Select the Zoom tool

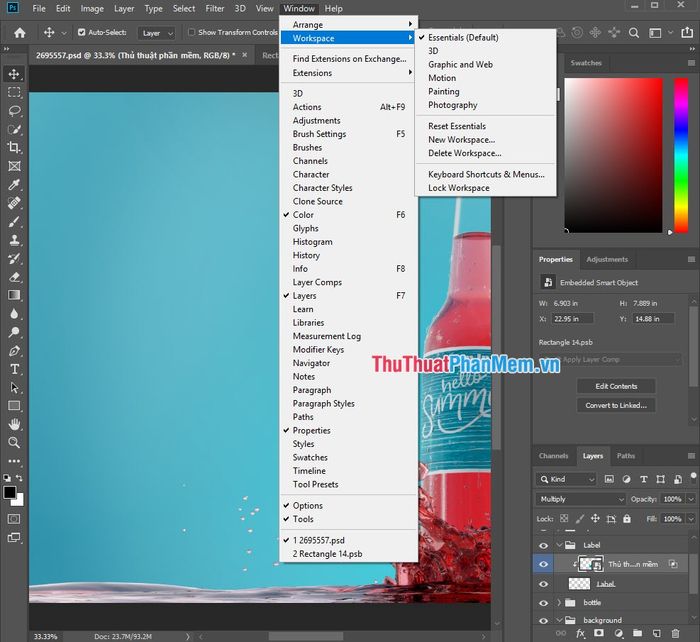14,442
